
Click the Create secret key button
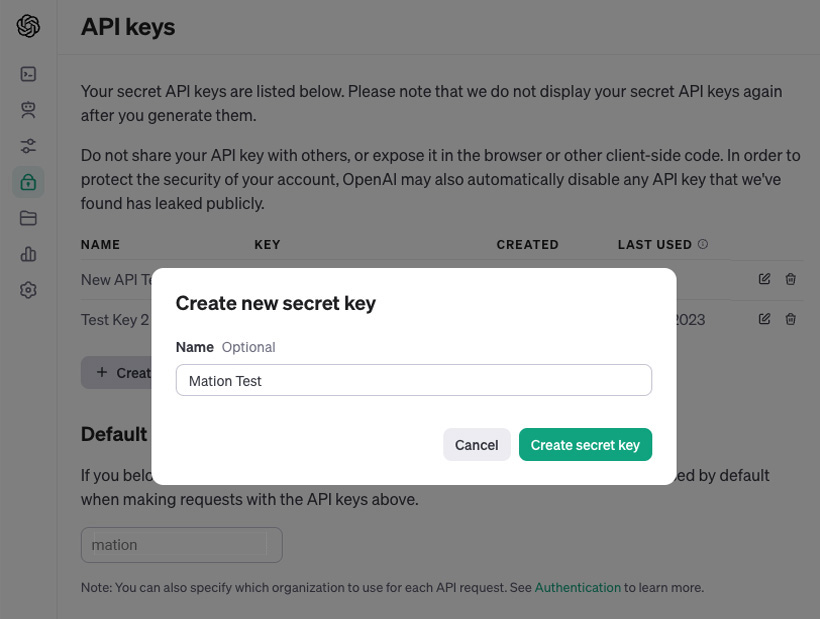(585, 445)
